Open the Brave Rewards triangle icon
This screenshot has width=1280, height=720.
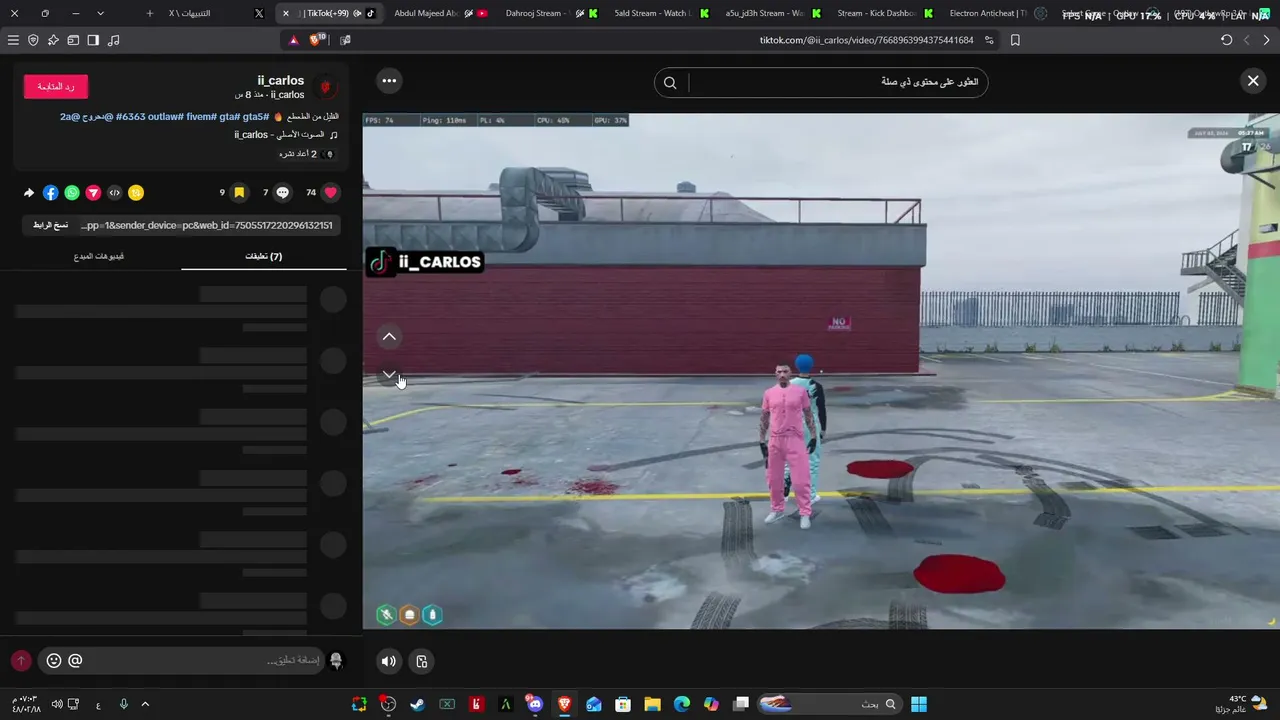(x=294, y=40)
